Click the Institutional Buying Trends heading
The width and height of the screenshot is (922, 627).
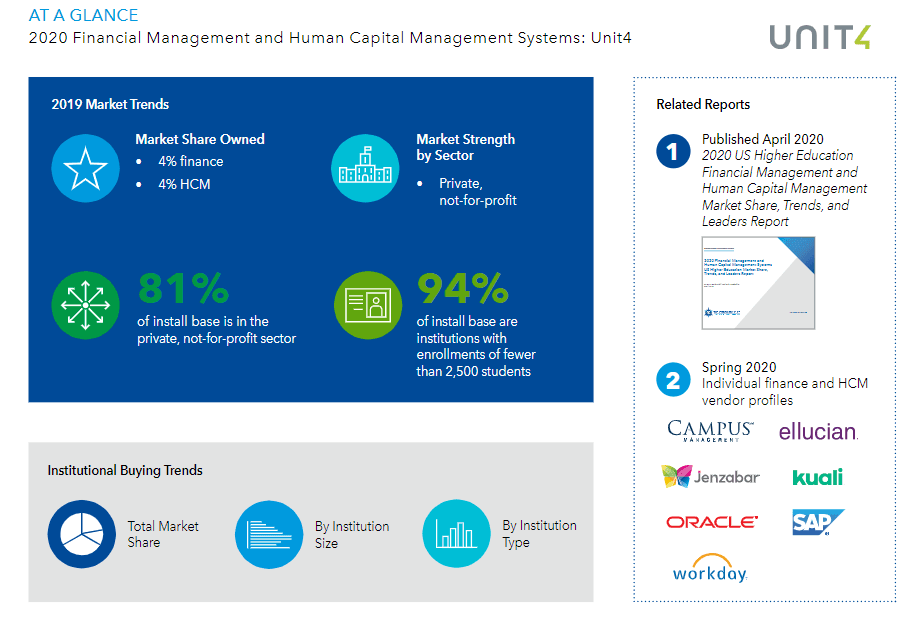[x=125, y=471]
